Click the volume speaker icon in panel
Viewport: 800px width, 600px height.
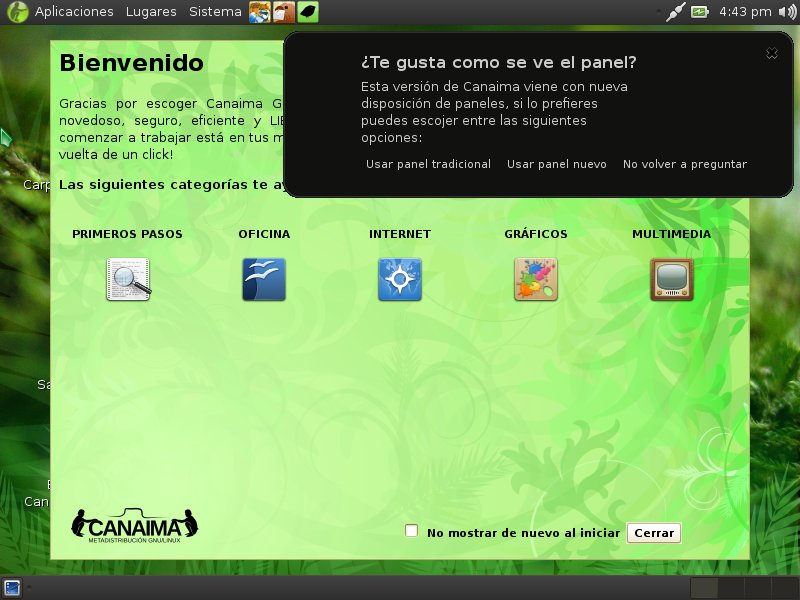tap(787, 12)
